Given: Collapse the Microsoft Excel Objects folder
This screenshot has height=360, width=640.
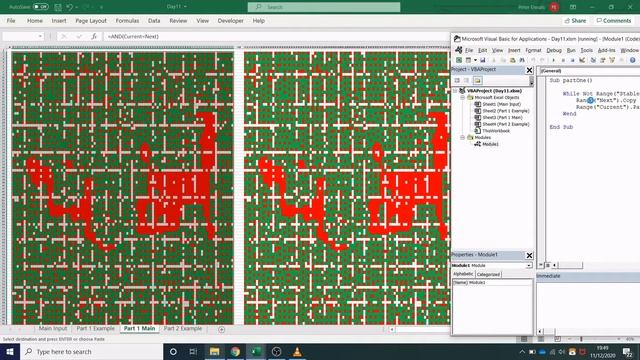Looking at the screenshot, I should pos(463,98).
